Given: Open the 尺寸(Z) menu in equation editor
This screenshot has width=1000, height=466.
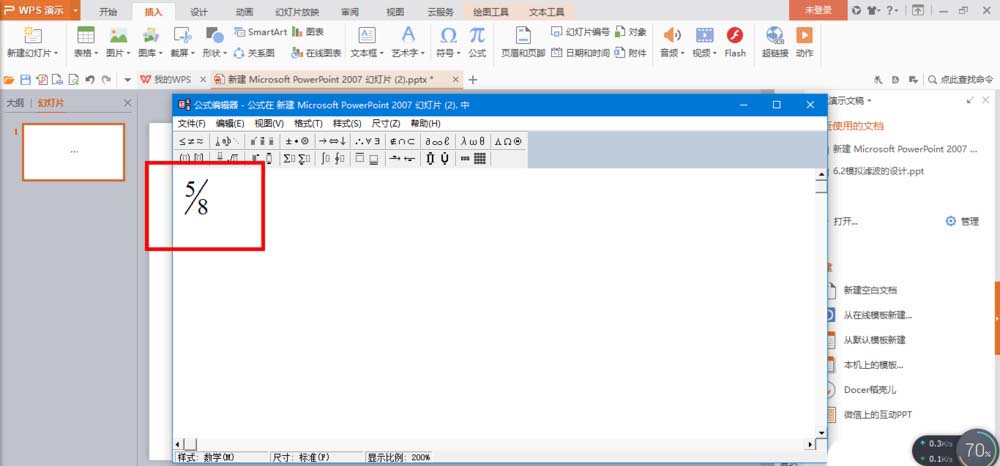Looking at the screenshot, I should pyautogui.click(x=386, y=124).
